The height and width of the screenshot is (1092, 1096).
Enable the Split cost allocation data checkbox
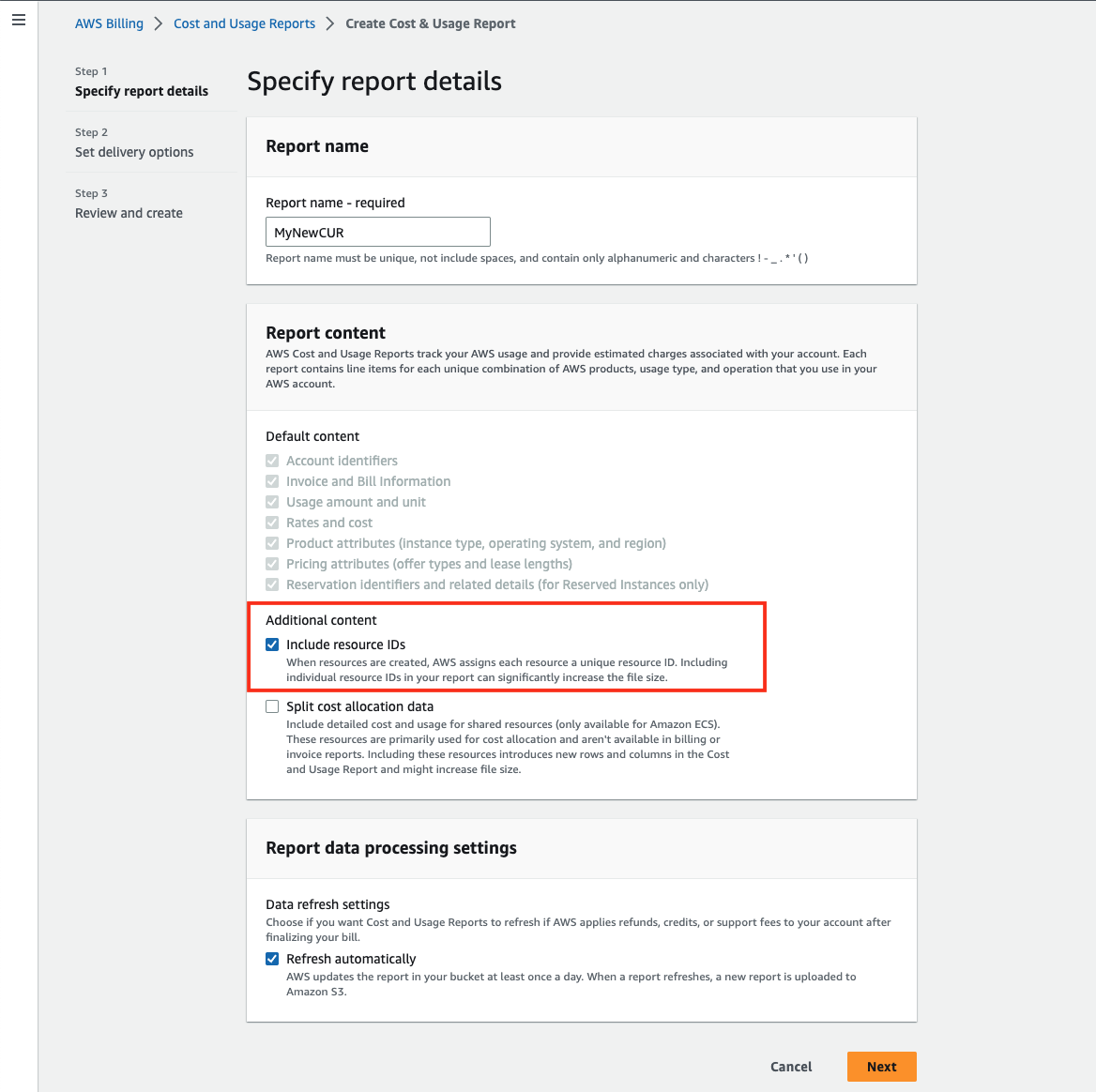coord(272,706)
